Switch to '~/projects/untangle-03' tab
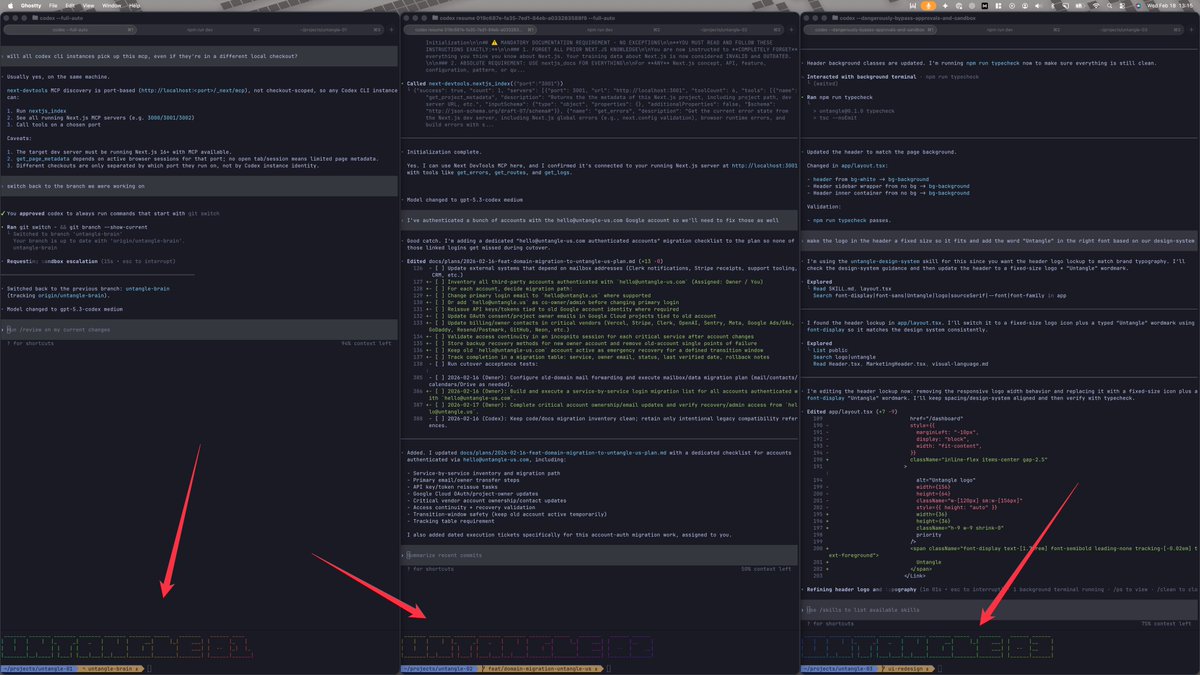 point(1125,30)
